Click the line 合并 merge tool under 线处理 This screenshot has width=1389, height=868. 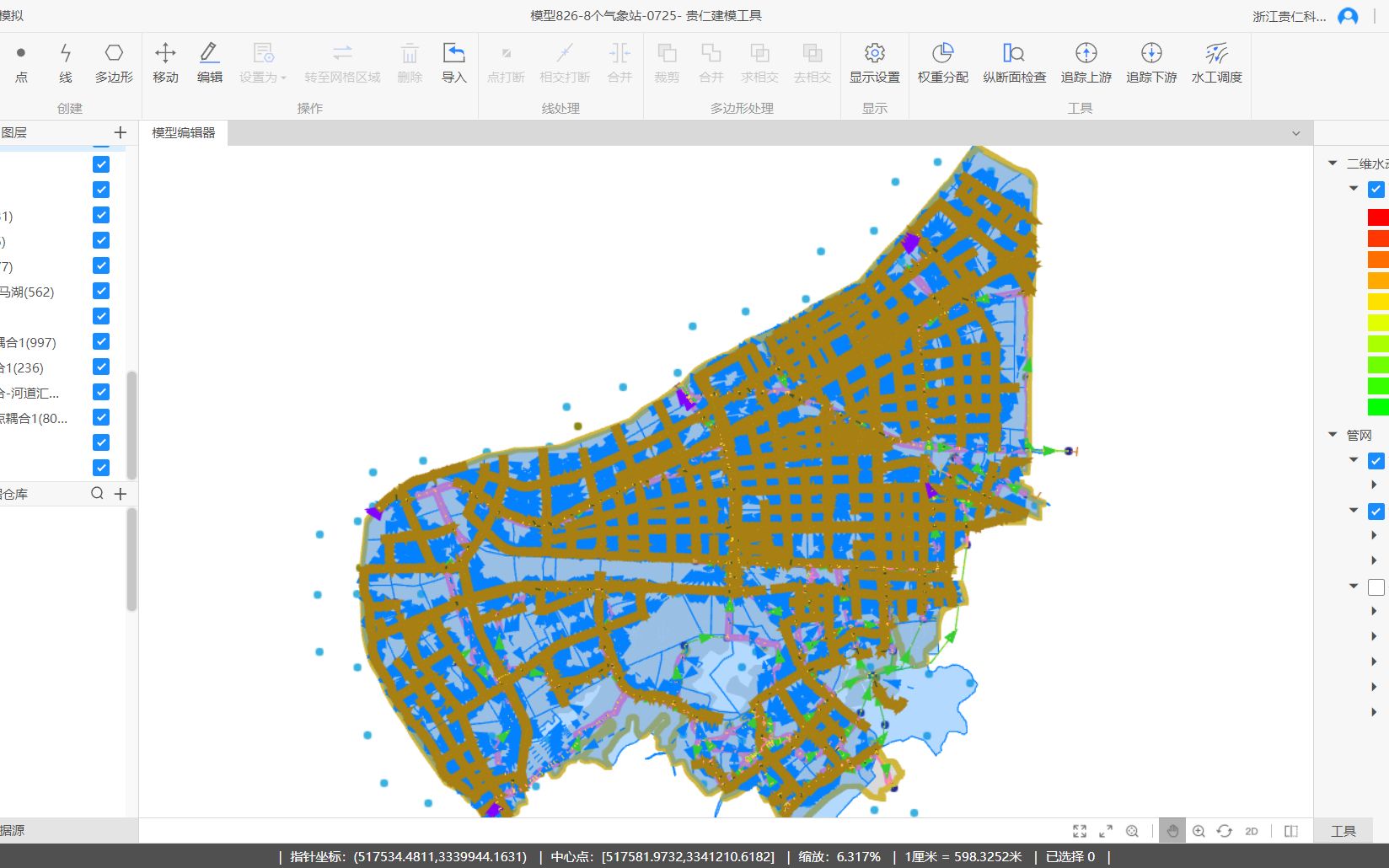pos(619,63)
